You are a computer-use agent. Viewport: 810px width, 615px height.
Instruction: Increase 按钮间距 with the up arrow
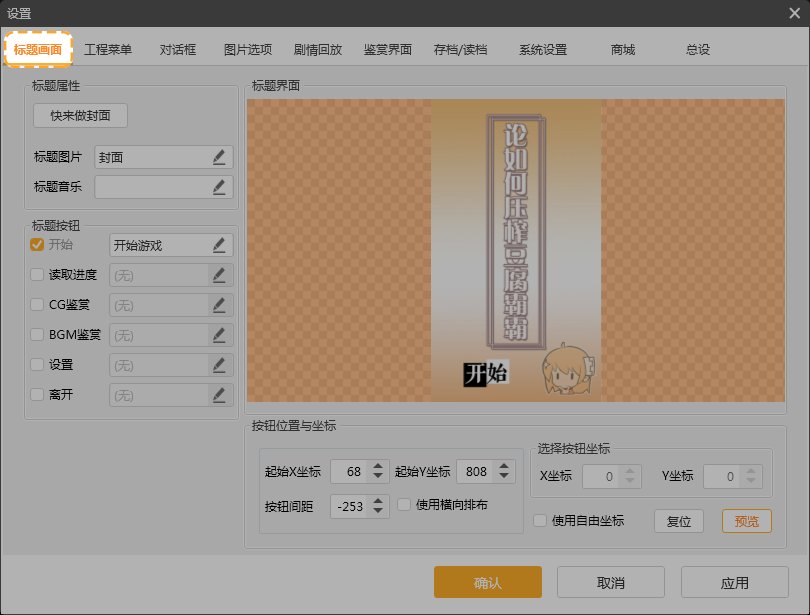(377, 500)
